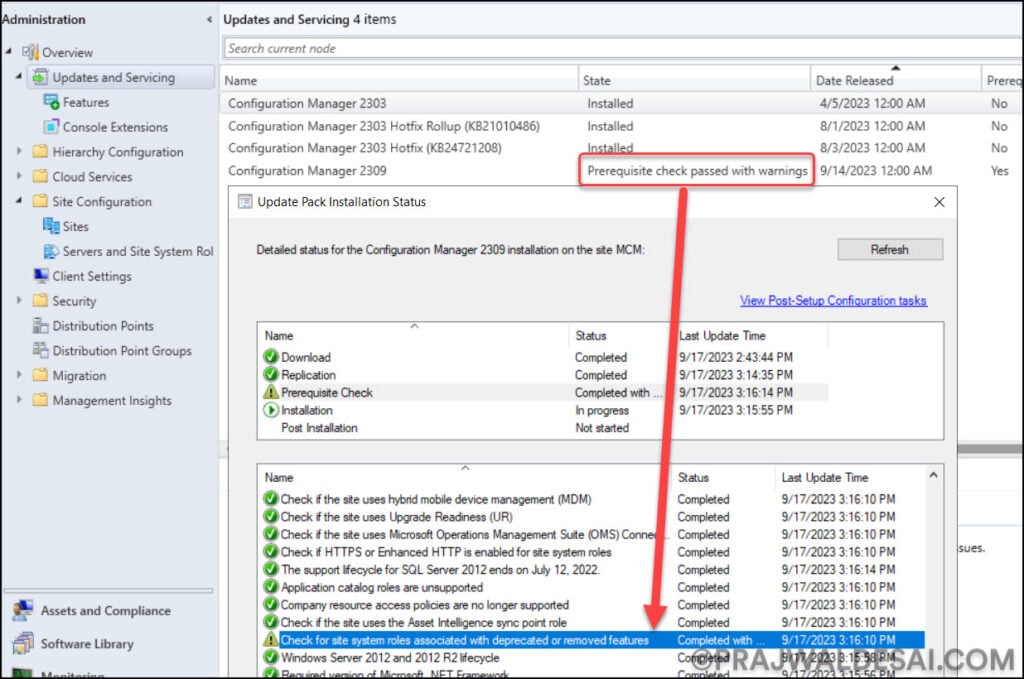Switch to Assets and Compliance workspace
The height and width of the screenshot is (679, 1024).
pyautogui.click(x=106, y=610)
